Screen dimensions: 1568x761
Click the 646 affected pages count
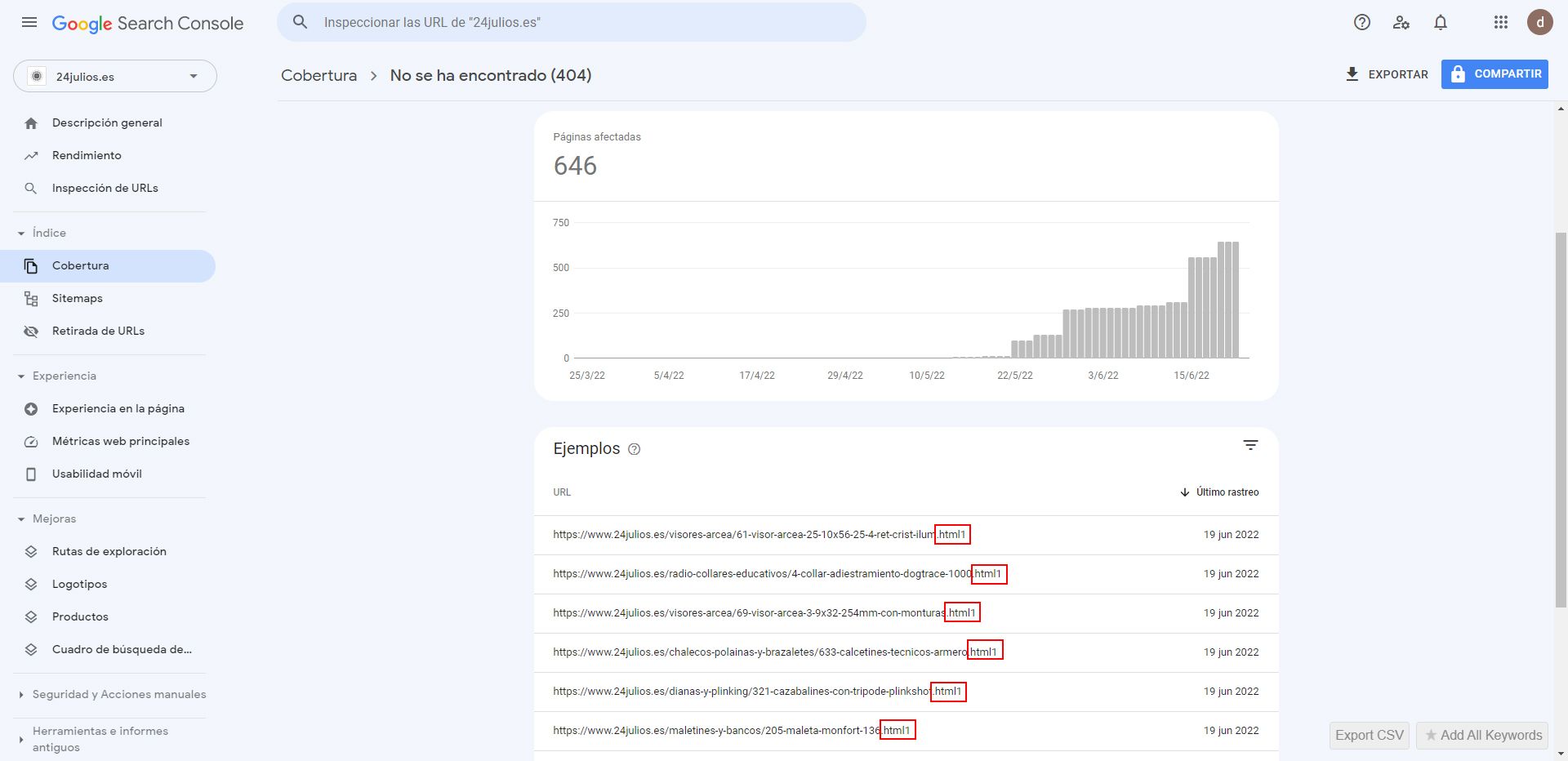[575, 166]
